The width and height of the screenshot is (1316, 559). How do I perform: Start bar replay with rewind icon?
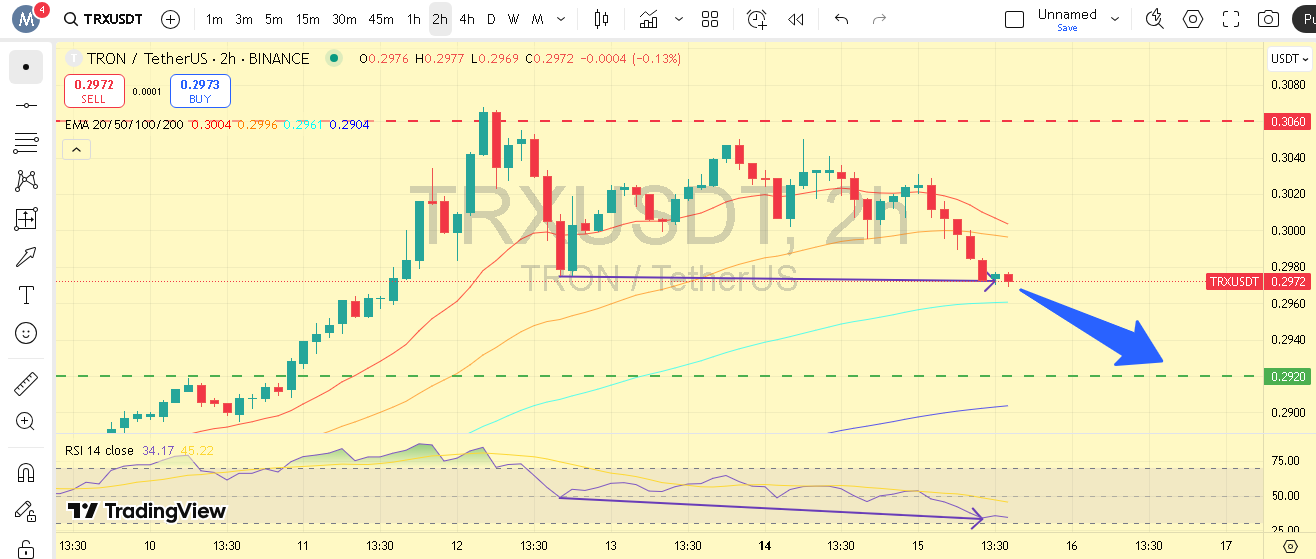(796, 19)
